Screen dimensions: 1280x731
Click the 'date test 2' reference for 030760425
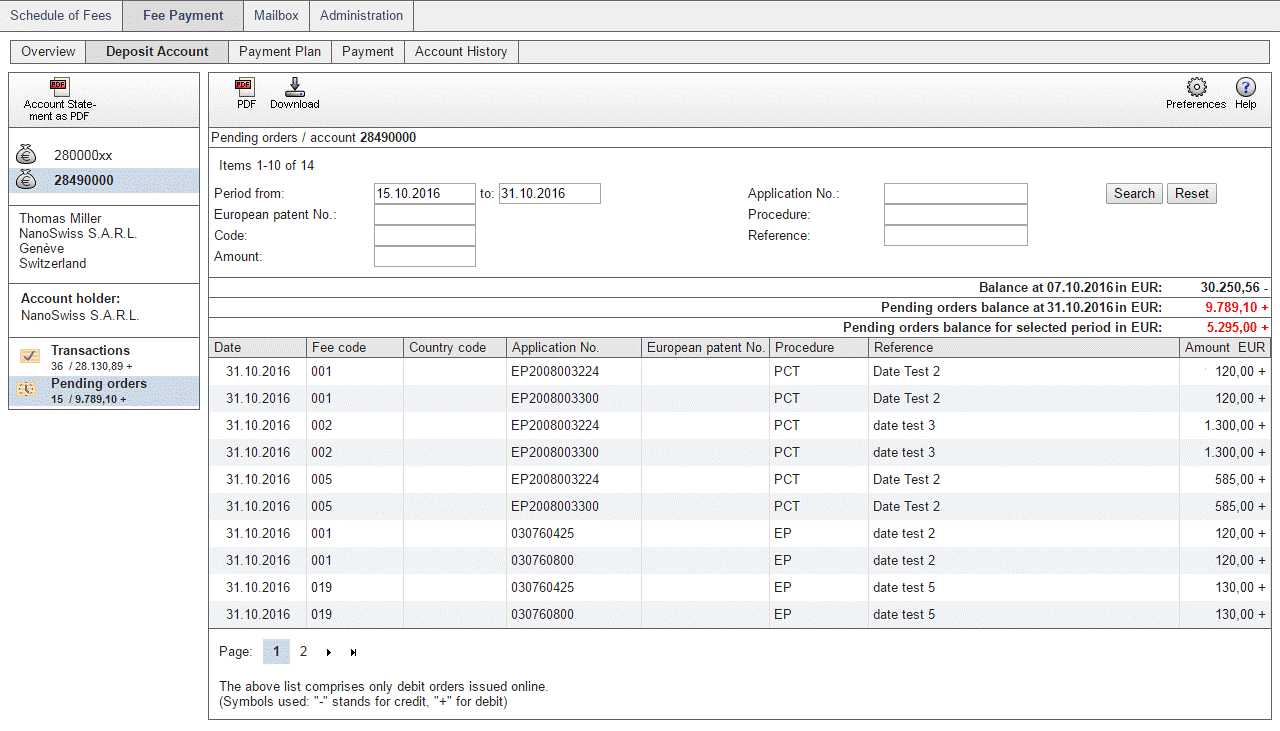click(x=904, y=534)
